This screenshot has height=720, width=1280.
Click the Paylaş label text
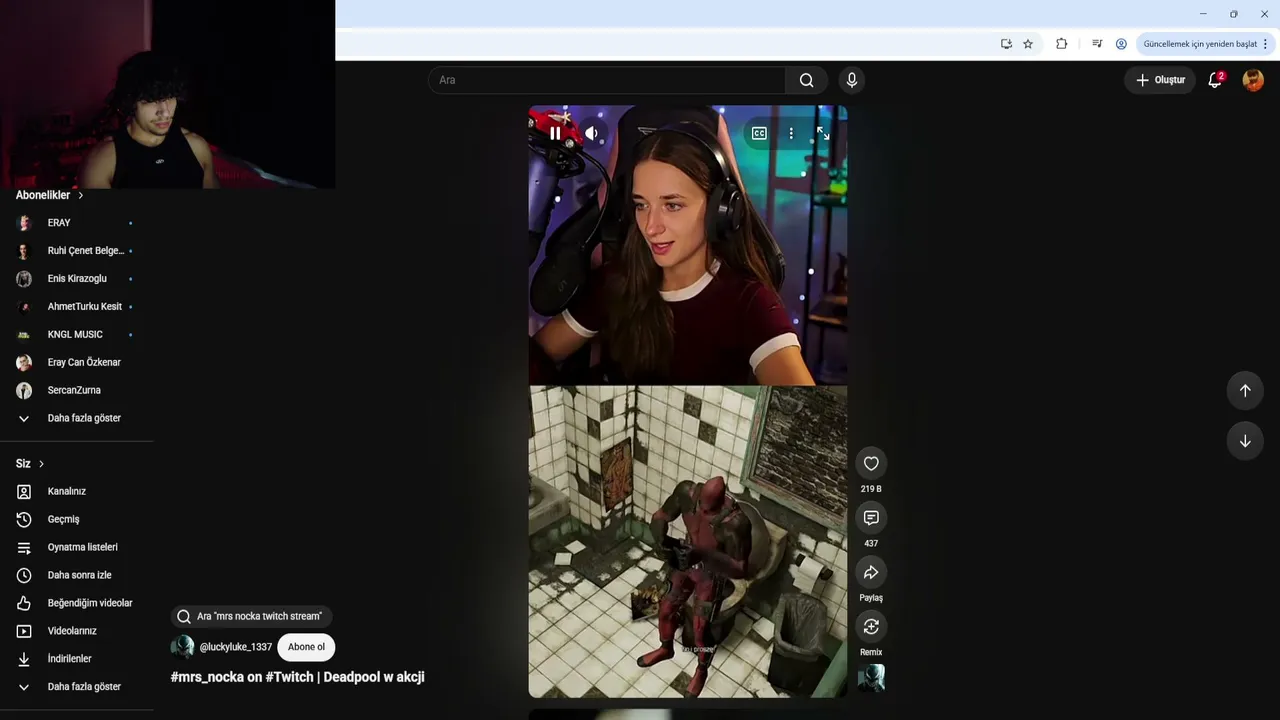tap(871, 598)
